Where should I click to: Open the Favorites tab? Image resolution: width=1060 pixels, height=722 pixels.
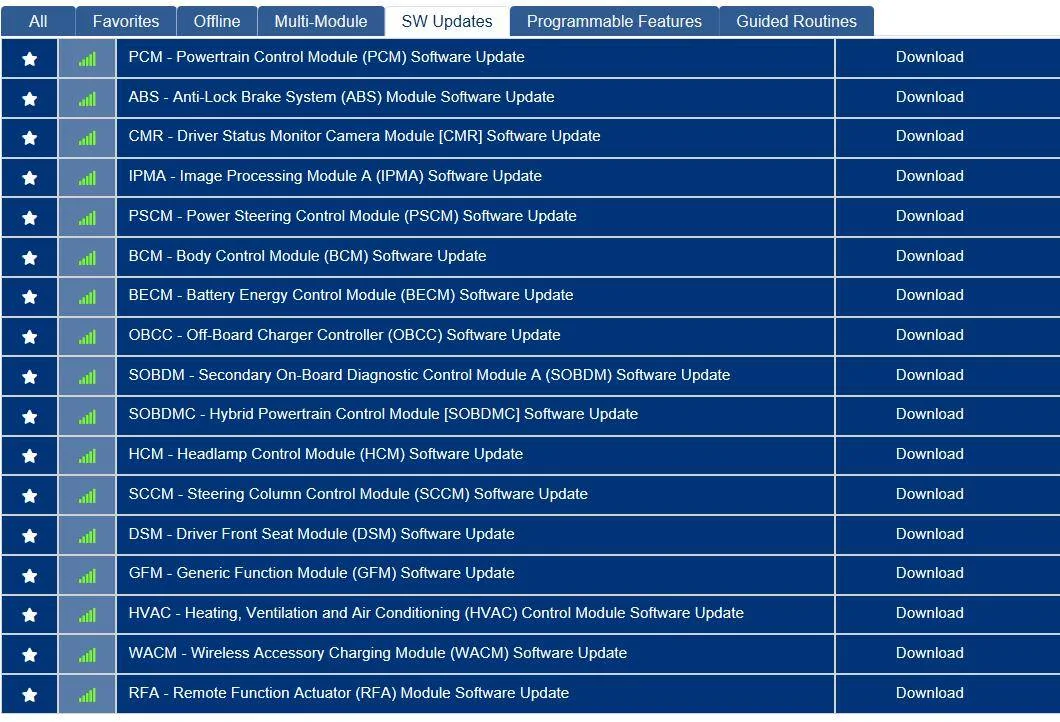click(x=126, y=21)
